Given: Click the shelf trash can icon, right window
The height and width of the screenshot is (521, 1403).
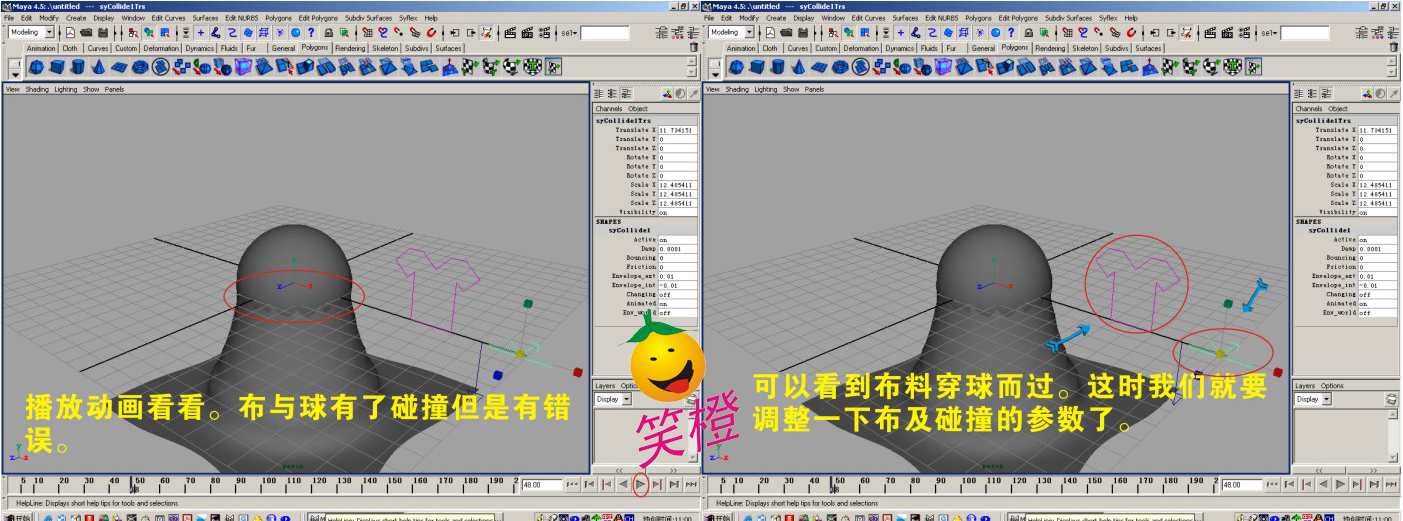Looking at the screenshot, I should tap(1396, 47).
